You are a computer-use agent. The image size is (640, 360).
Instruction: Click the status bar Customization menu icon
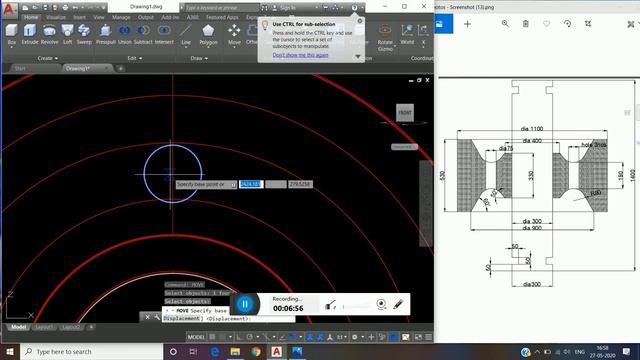click(x=428, y=337)
